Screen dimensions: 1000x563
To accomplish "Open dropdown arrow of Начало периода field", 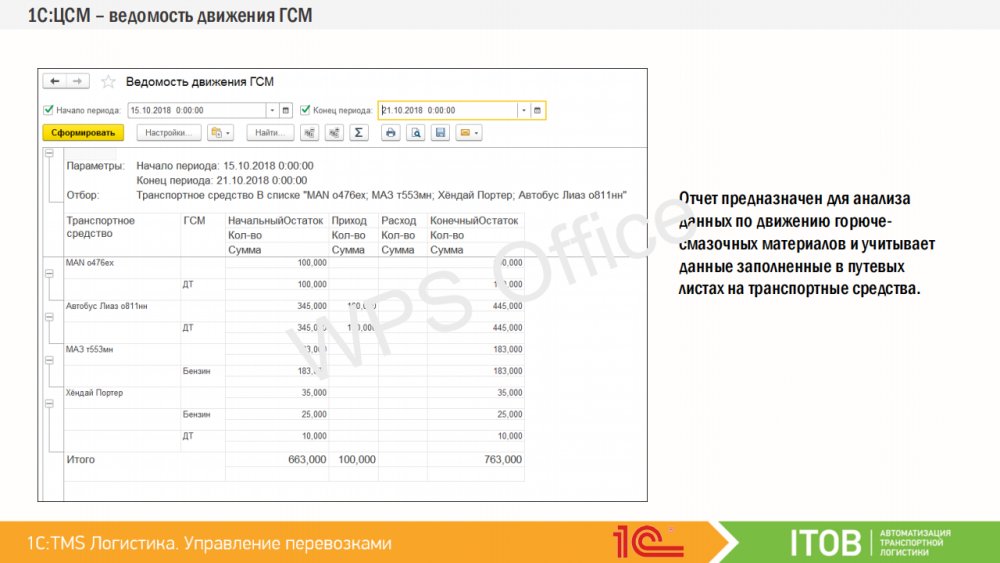I will tap(272, 110).
